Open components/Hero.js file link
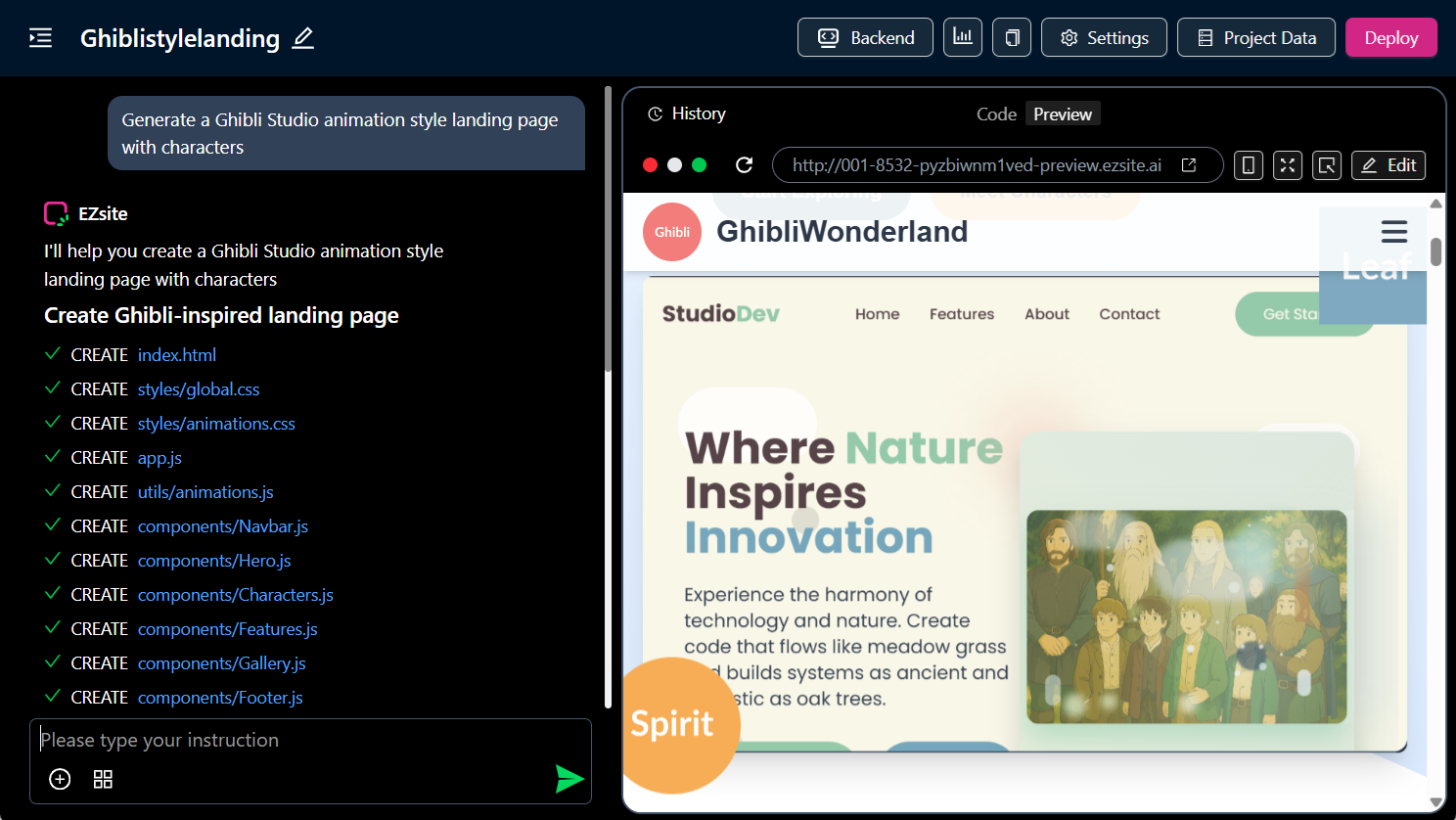 214,561
